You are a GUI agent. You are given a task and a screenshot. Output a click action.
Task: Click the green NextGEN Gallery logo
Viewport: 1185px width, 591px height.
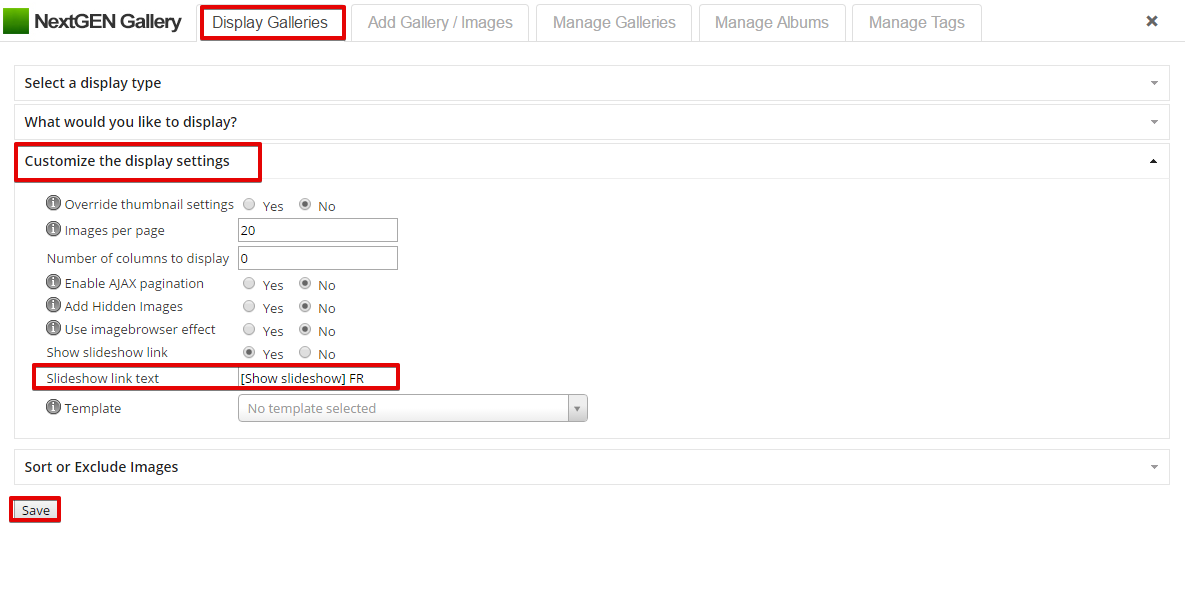tap(16, 22)
